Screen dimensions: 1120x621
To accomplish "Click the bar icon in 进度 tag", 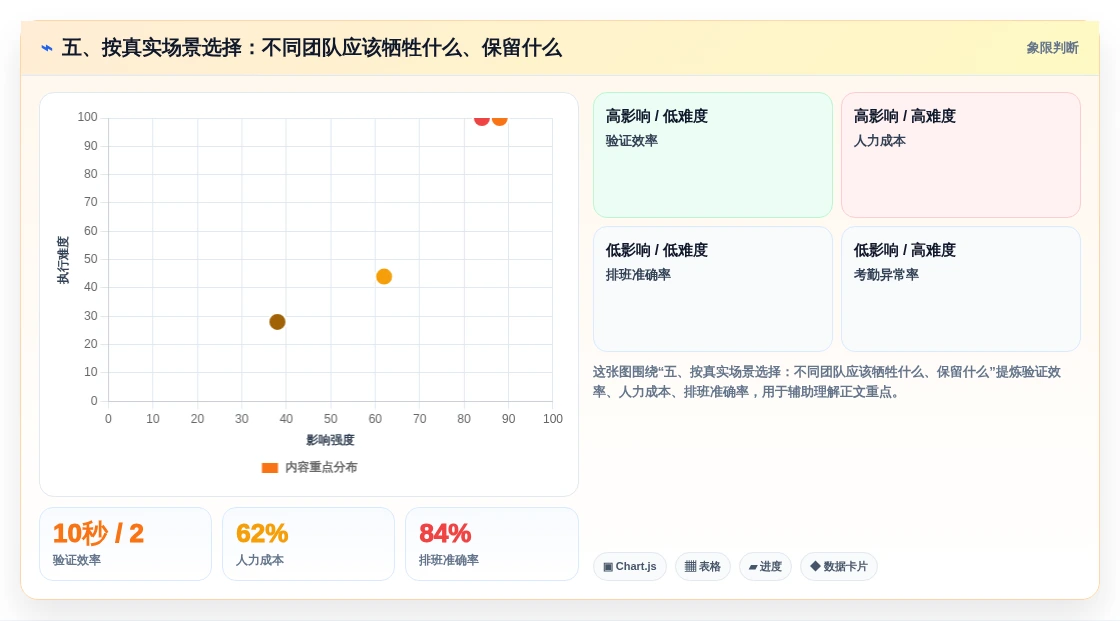I will point(753,567).
